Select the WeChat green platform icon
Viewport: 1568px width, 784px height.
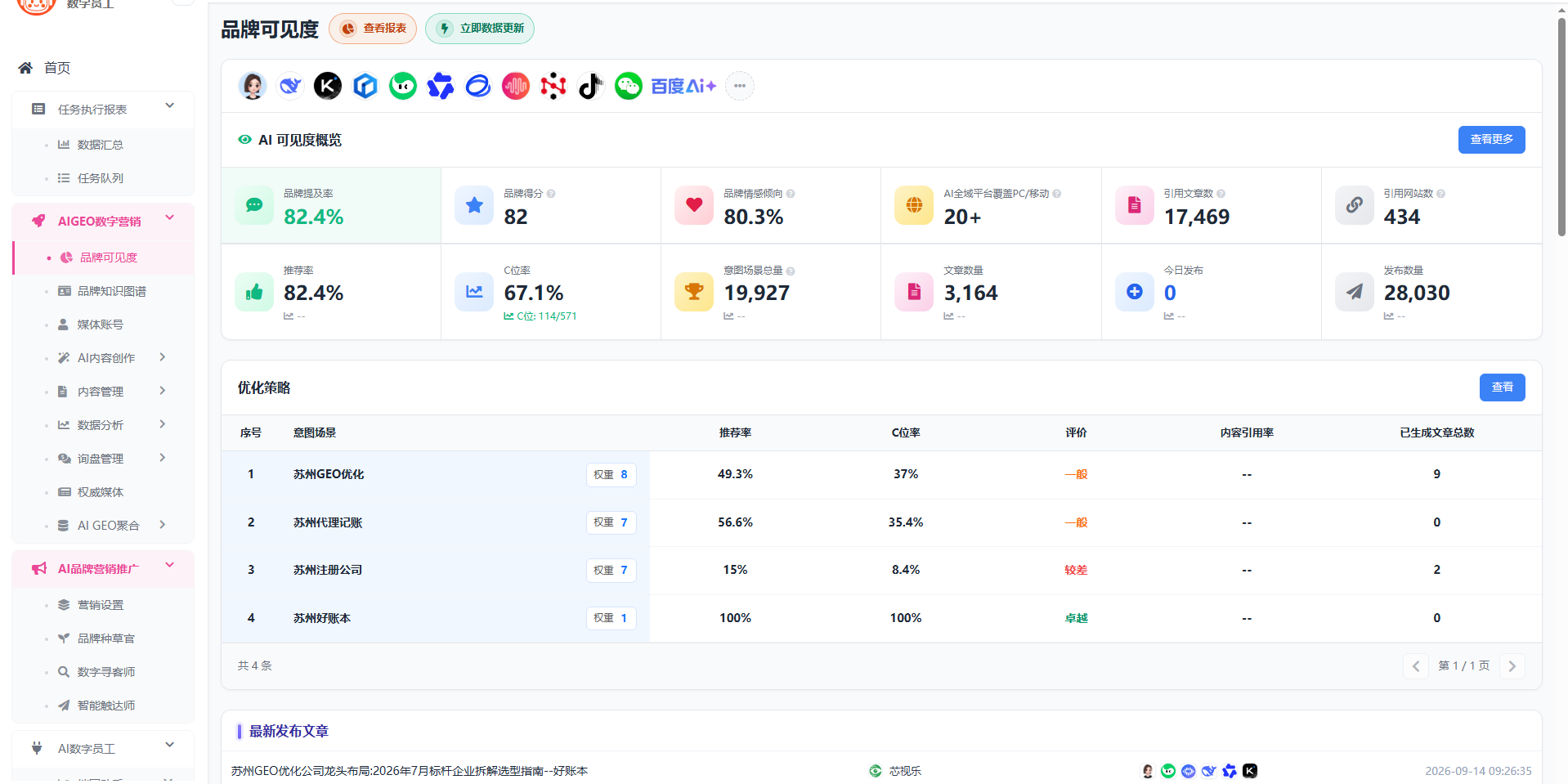(x=629, y=86)
